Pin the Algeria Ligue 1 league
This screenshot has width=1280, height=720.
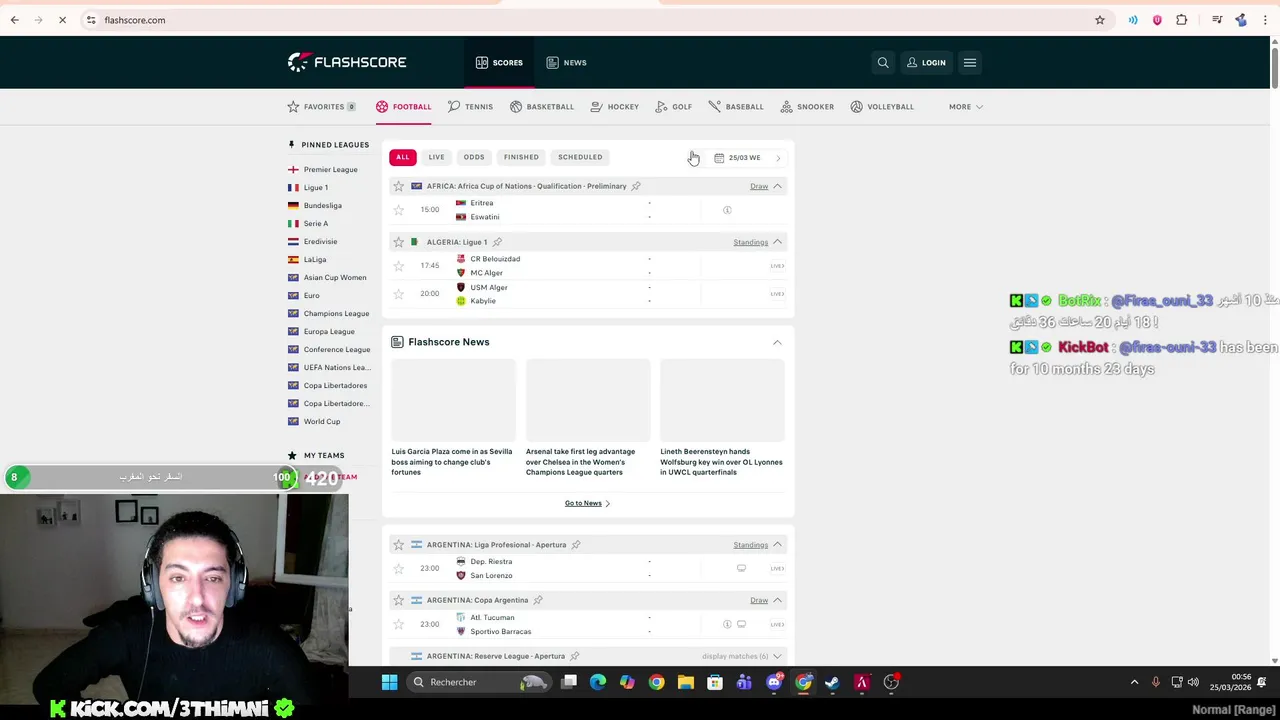point(497,242)
